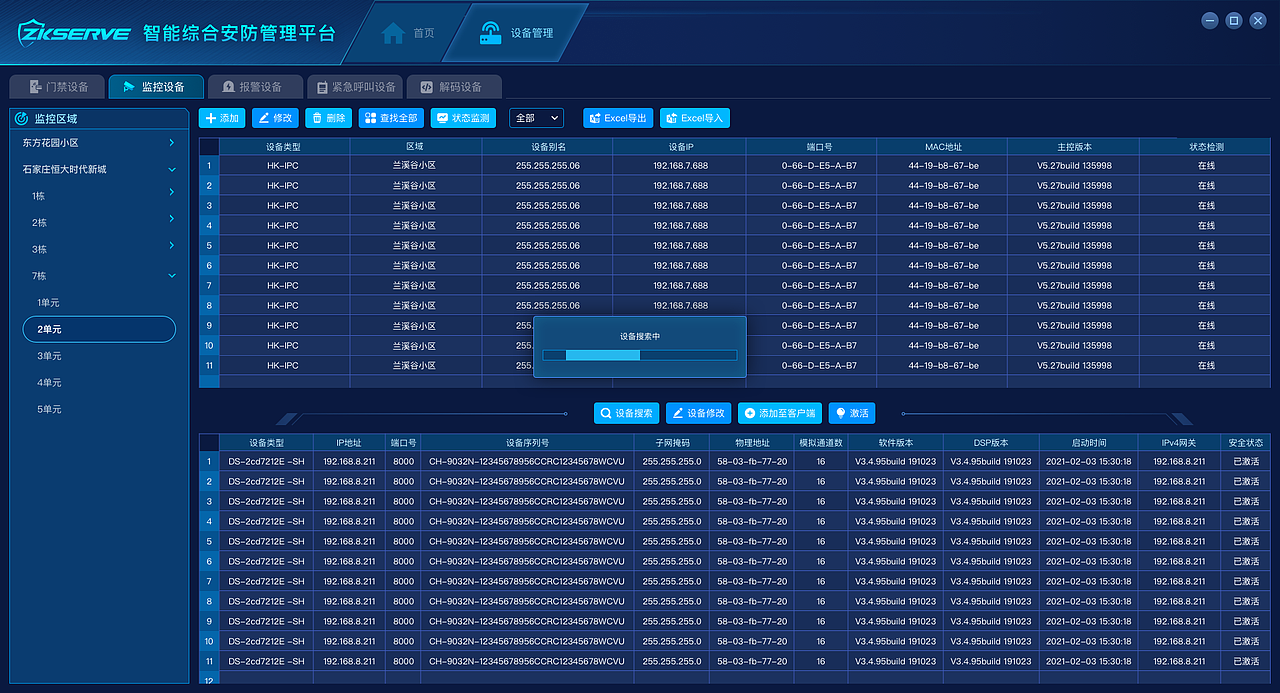Click 8000 port cell in lower row 5
Viewport: 1280px width, 693px height.
pos(403,542)
